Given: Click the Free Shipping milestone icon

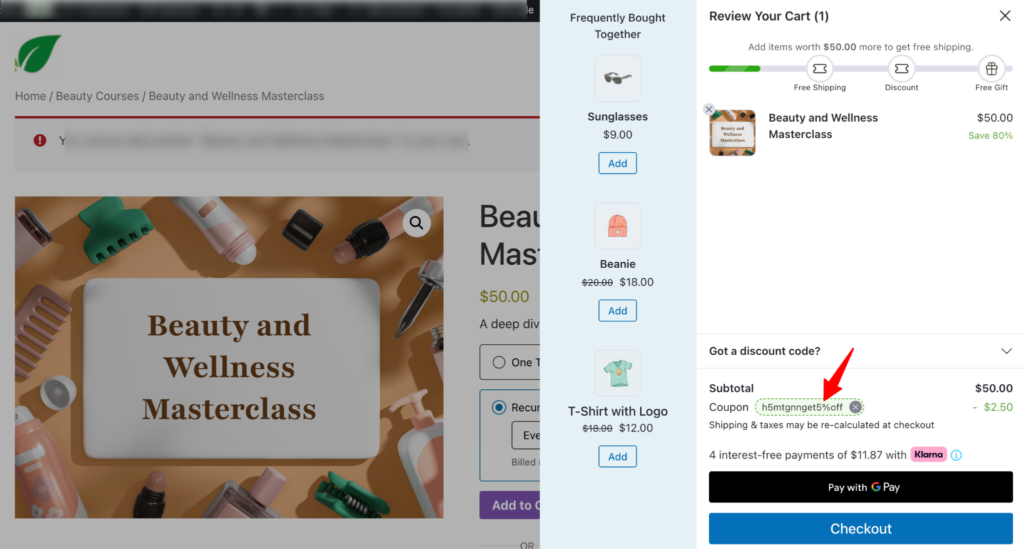Looking at the screenshot, I should (820, 69).
